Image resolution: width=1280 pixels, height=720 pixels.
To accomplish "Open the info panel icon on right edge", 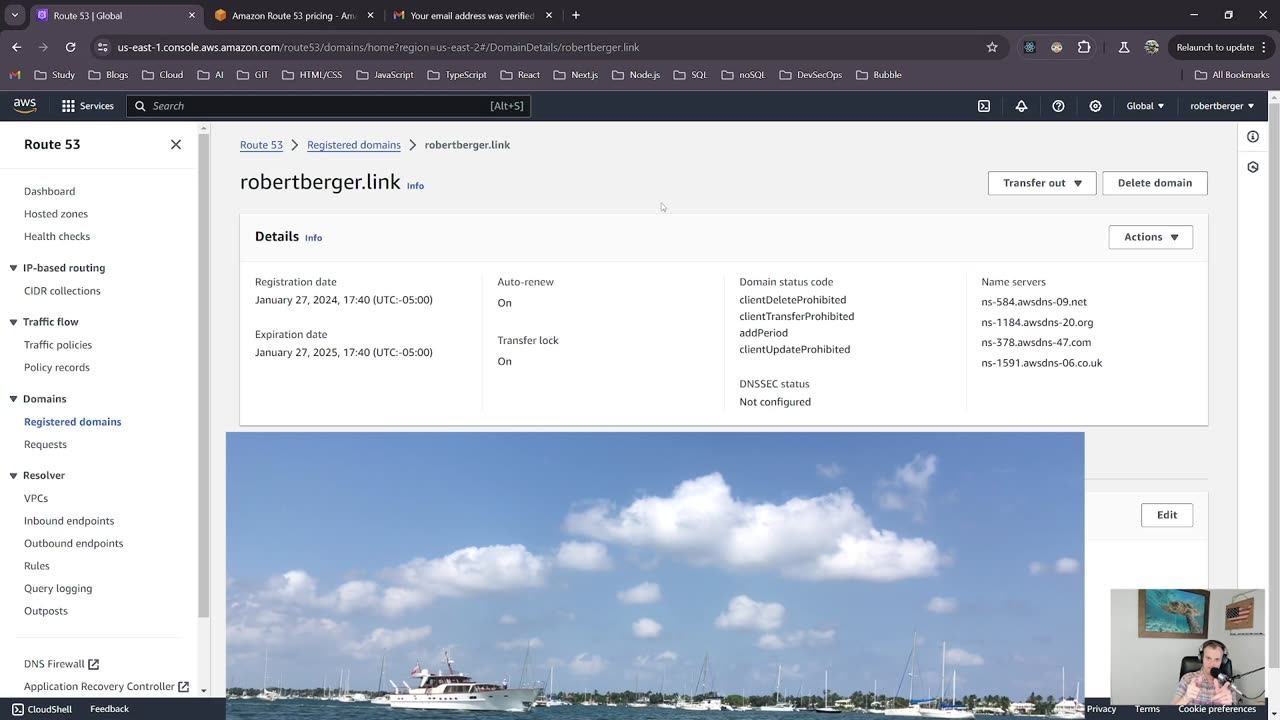I will 1253,136.
